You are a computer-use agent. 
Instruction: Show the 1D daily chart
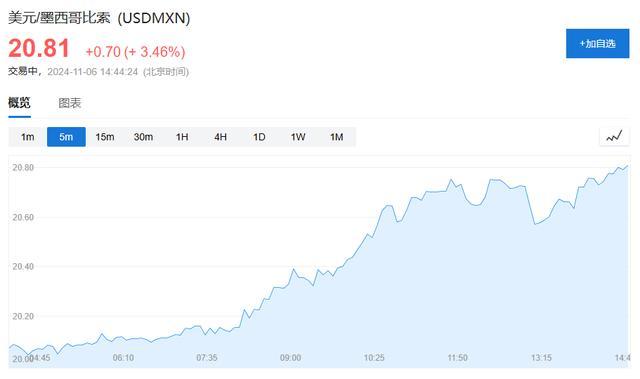coord(259,137)
